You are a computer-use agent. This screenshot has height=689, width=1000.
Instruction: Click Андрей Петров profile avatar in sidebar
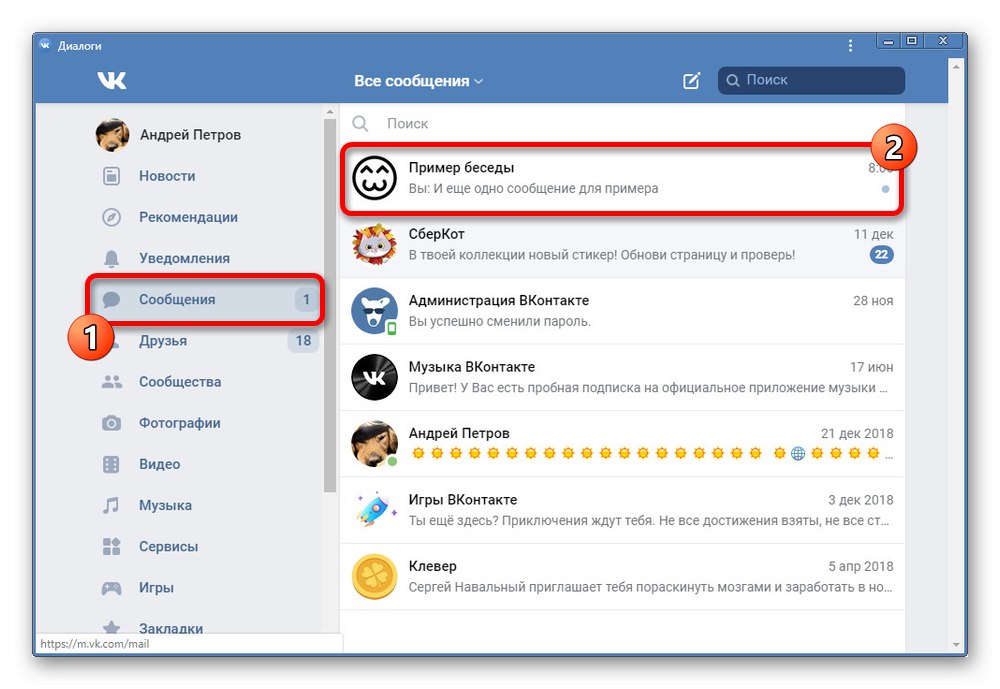coord(112,135)
